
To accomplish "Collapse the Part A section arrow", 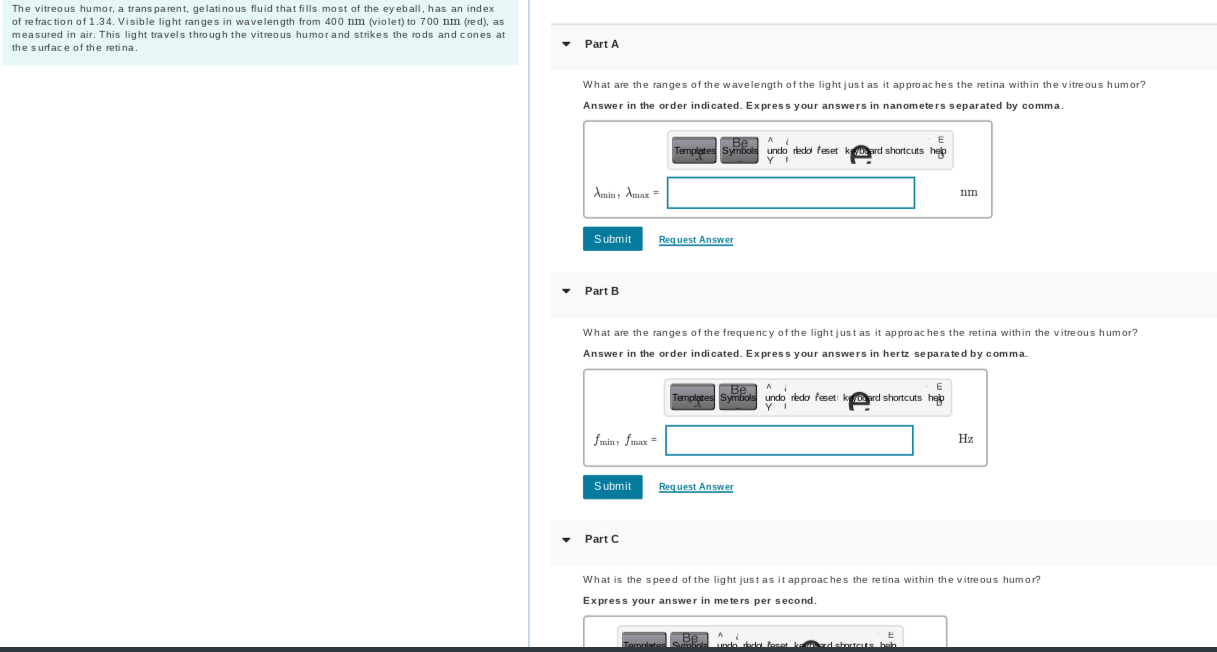I will [x=566, y=44].
